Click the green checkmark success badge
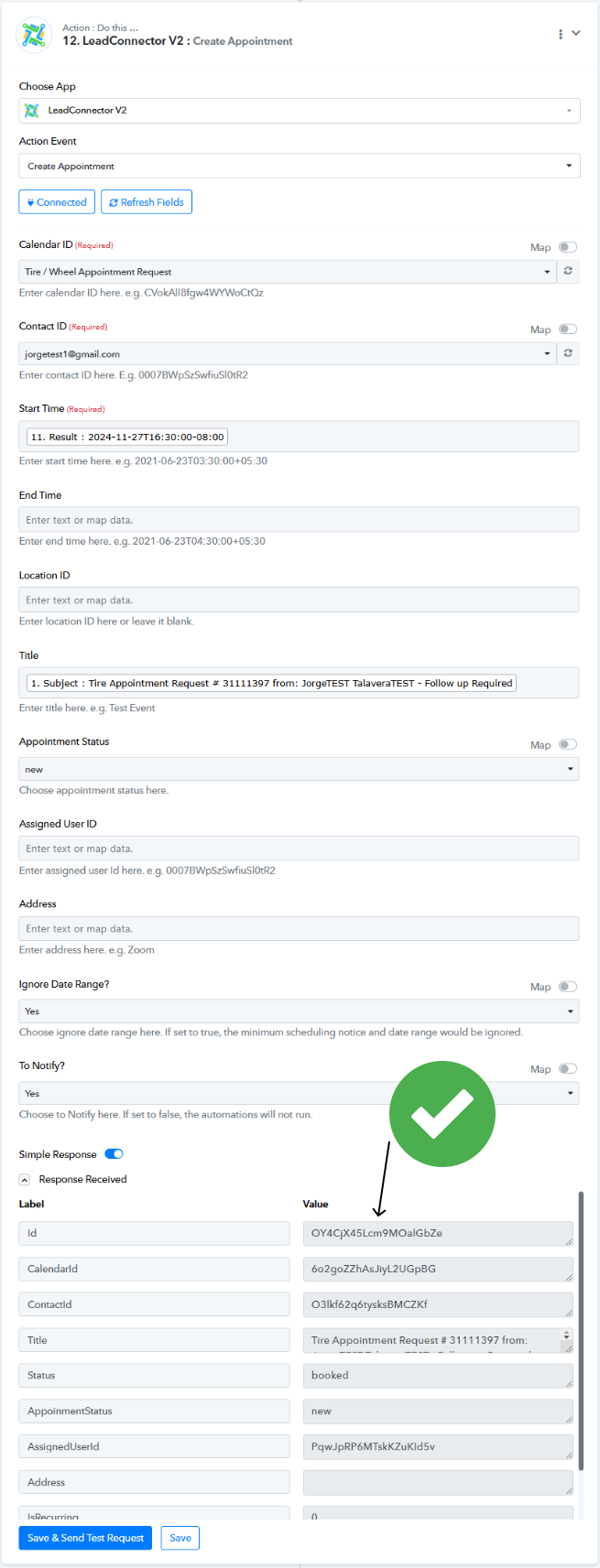The image size is (600, 1568). 442,1113
